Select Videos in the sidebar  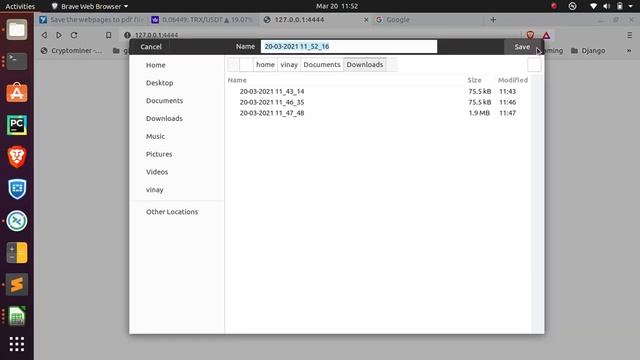click(x=157, y=172)
